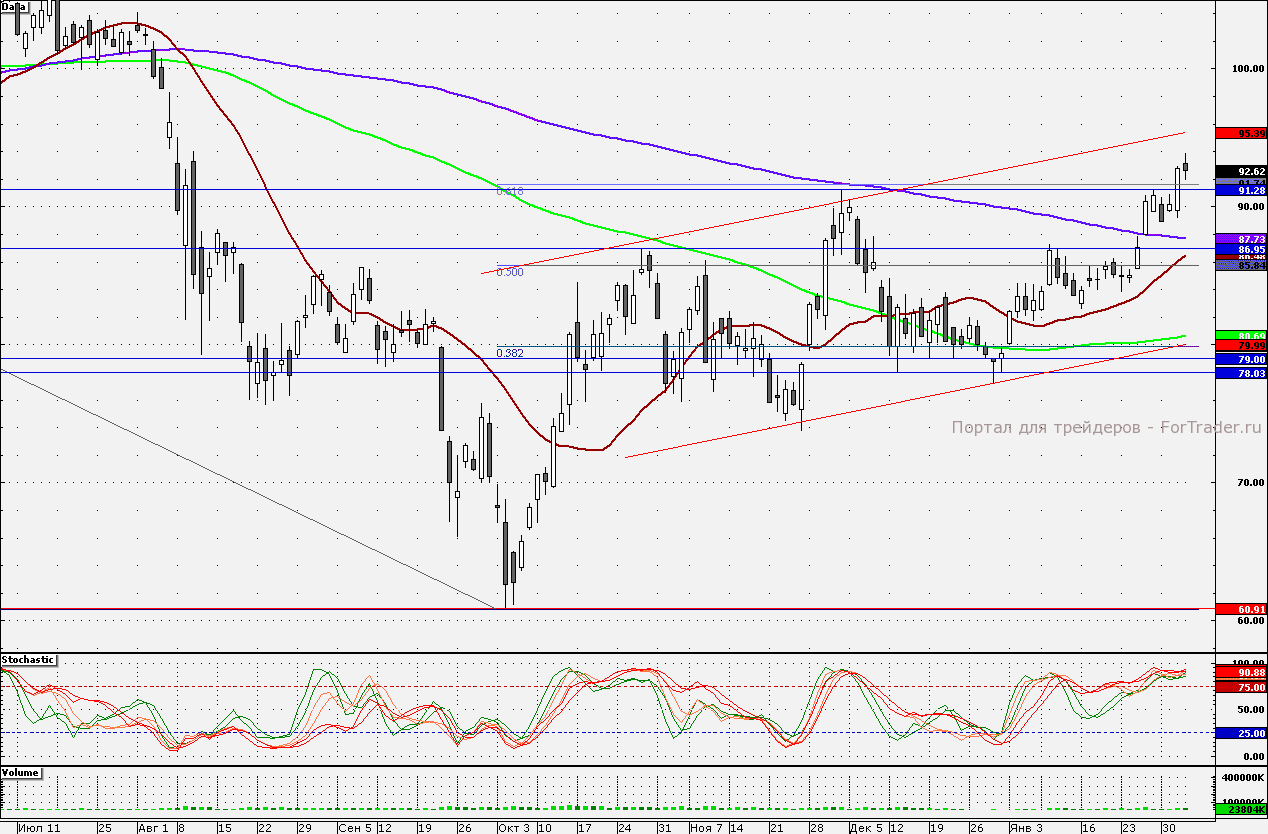Viewport: 1268px width, 834px height.
Task: Click the 0.500 Fibonacci level label
Action: click(510, 272)
